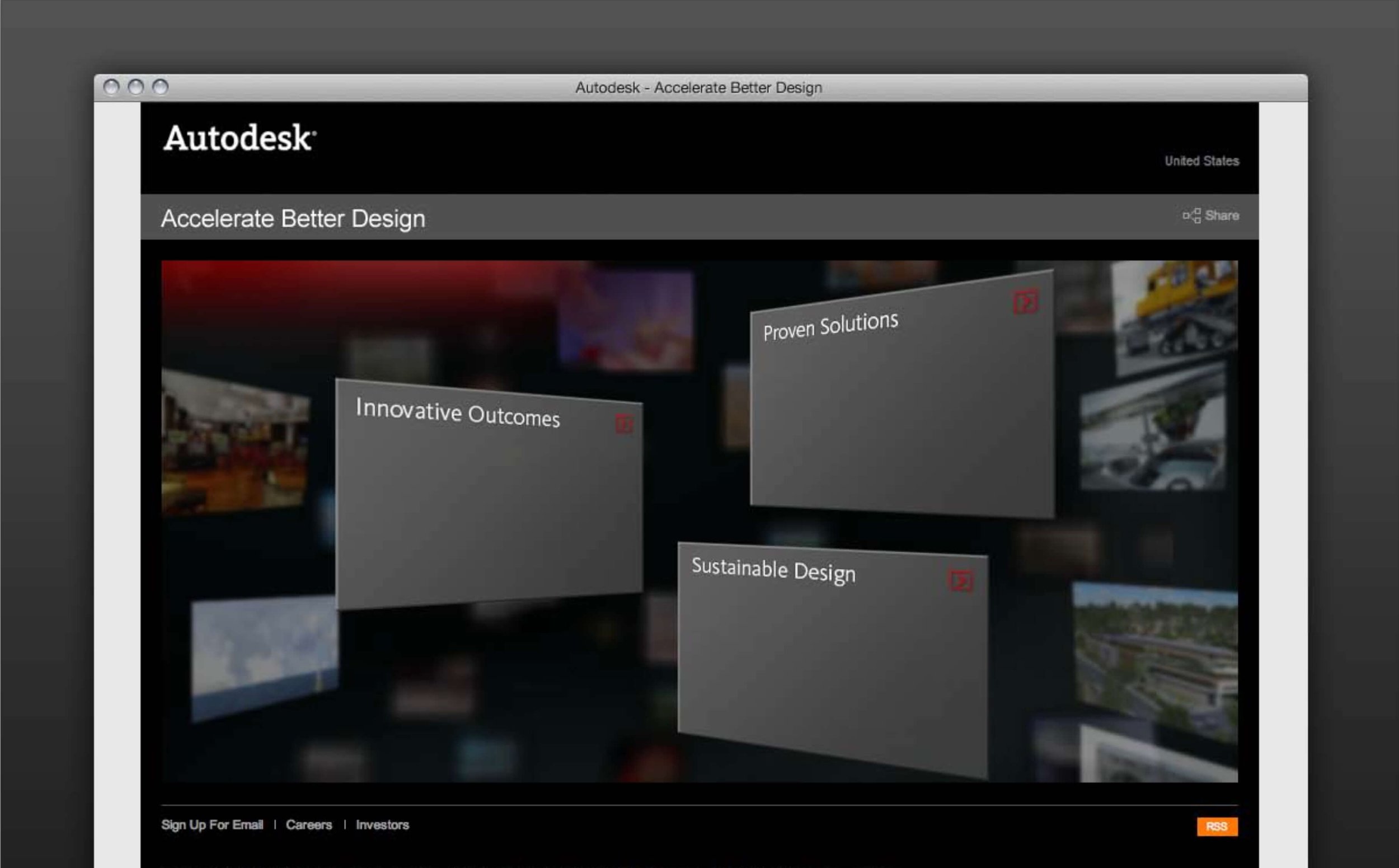
Task: Select the purple blurred image thumbnail
Action: [626, 320]
